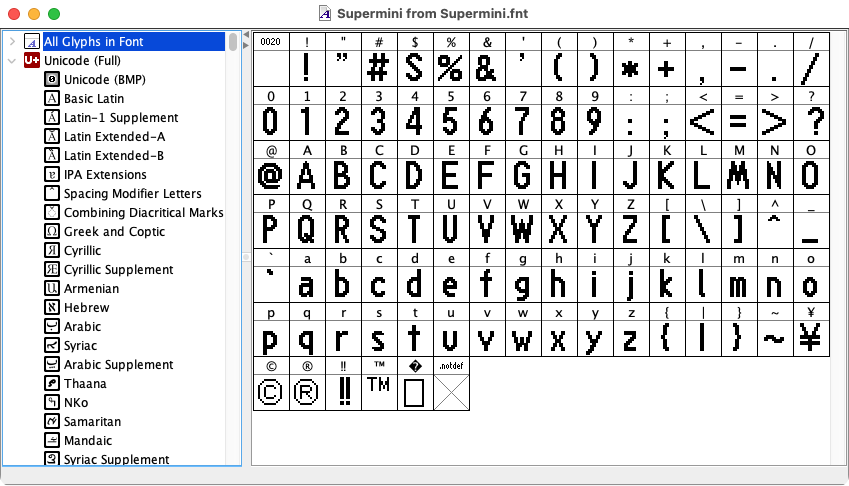The width and height of the screenshot is (849, 486).
Task: Select the digit 0 glyph cell
Action: 271,114
